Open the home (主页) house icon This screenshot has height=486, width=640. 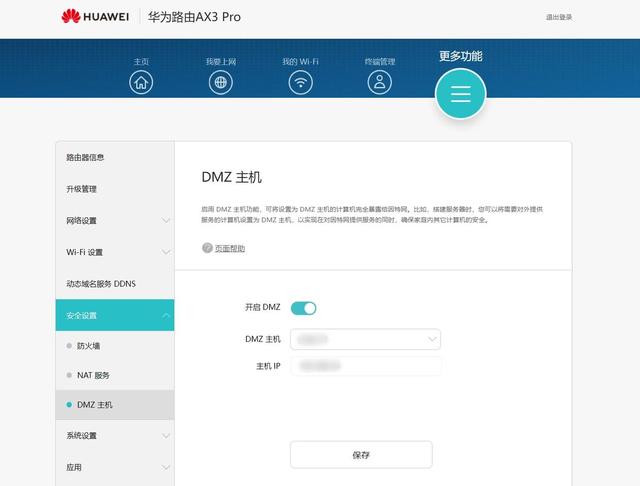(x=141, y=82)
